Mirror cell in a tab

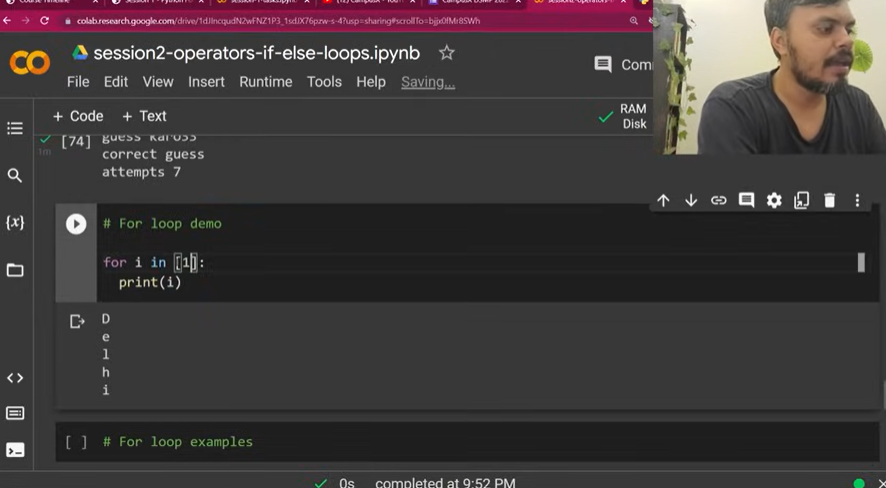(802, 201)
